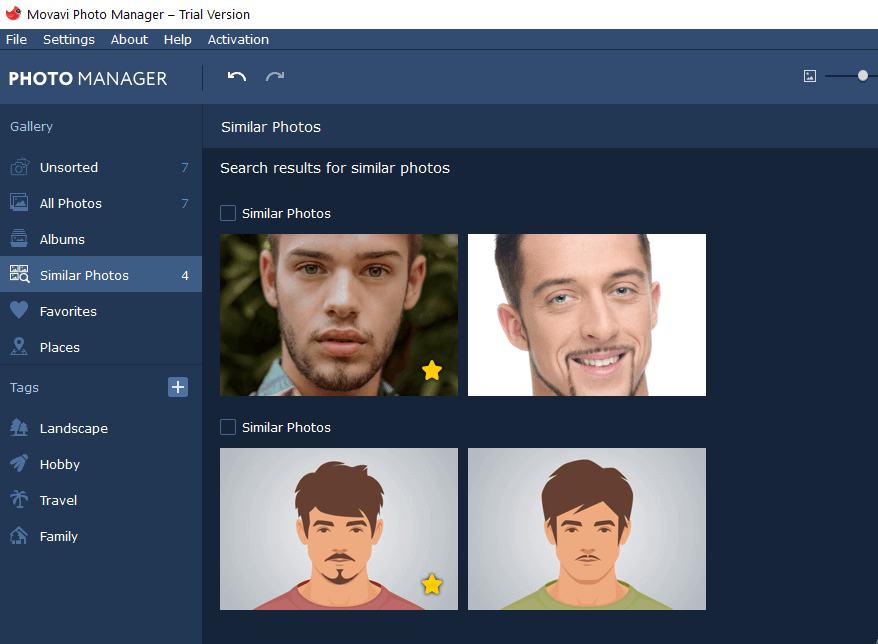
Task: Open Places via the map pin icon
Action: pos(19,347)
